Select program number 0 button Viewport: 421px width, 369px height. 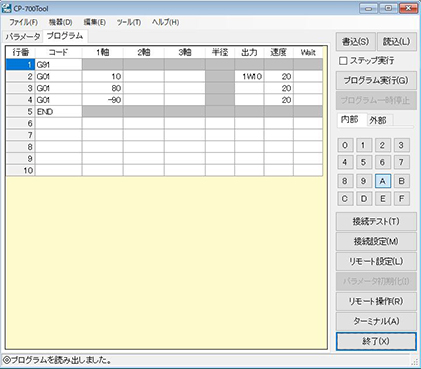pyautogui.click(x=345, y=145)
